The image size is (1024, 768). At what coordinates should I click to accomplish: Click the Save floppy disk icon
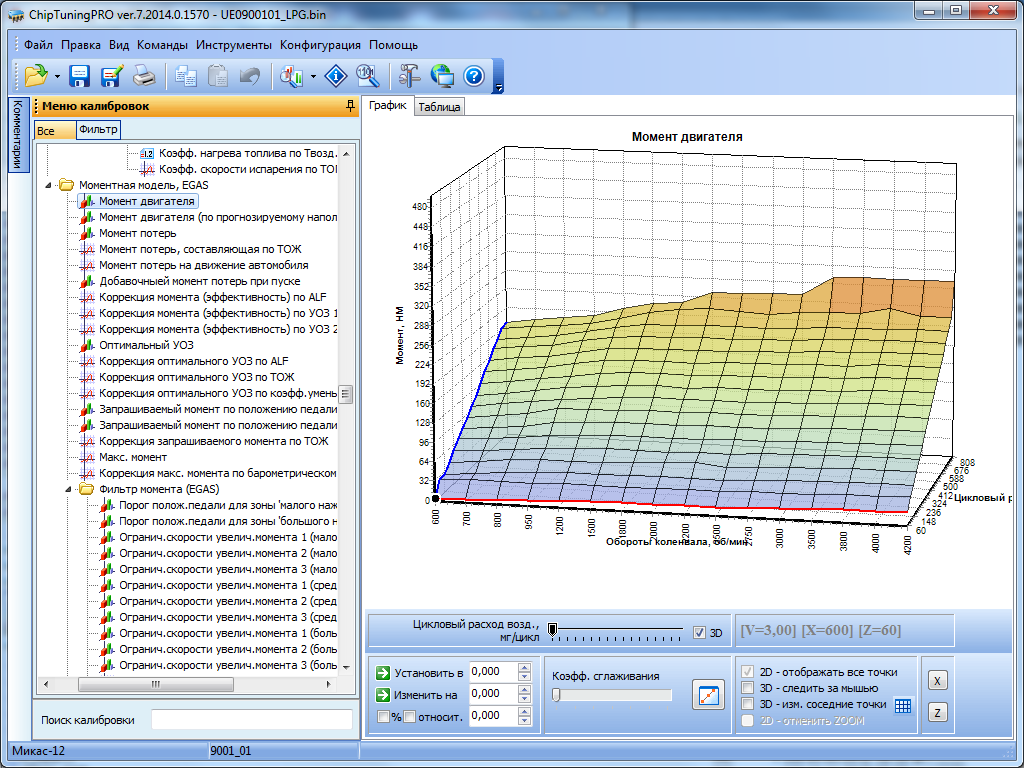80,76
